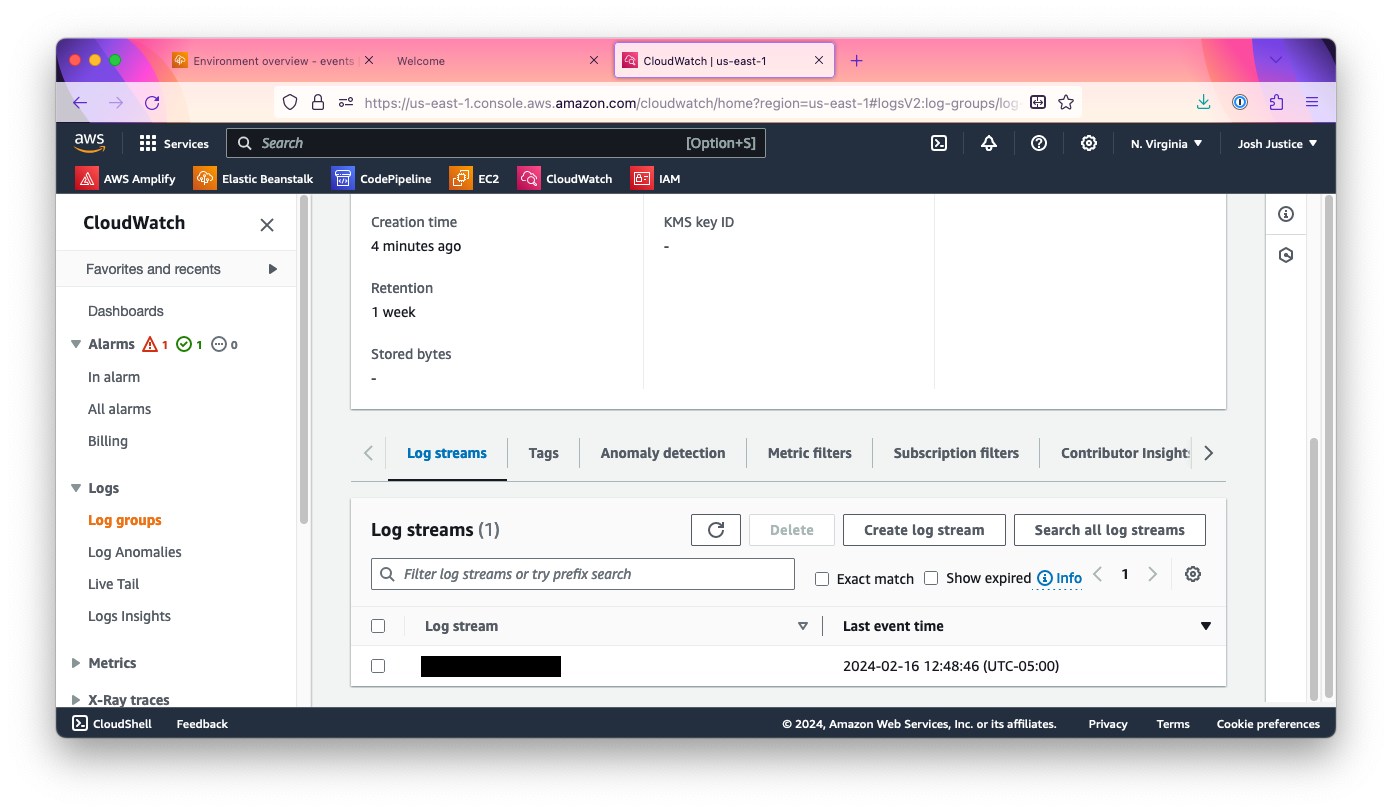The image size is (1392, 812).
Task: Expand the Metrics section
Action: (x=76, y=663)
